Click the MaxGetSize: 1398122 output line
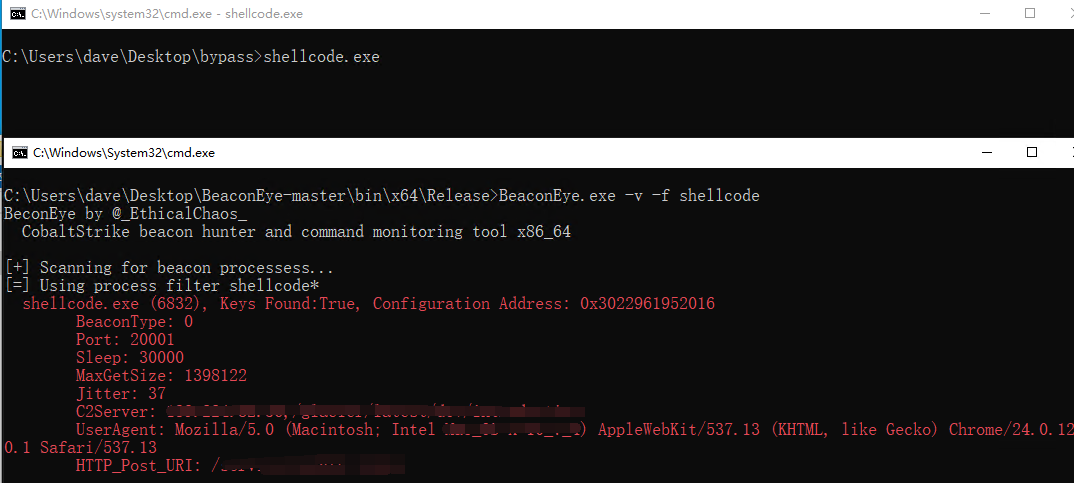The width and height of the screenshot is (1074, 483). coord(161,375)
